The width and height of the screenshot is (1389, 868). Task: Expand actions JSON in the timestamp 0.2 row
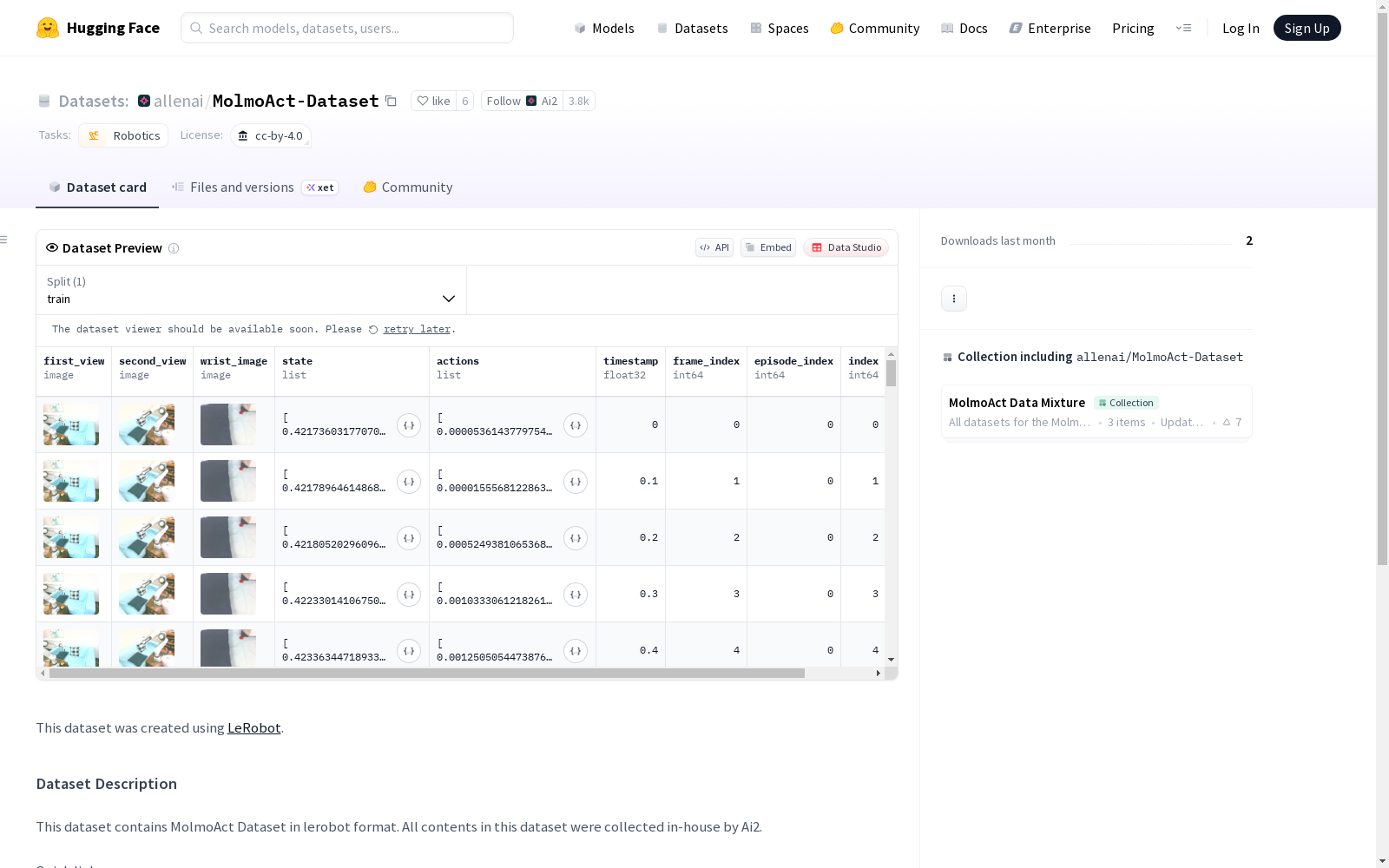576,538
